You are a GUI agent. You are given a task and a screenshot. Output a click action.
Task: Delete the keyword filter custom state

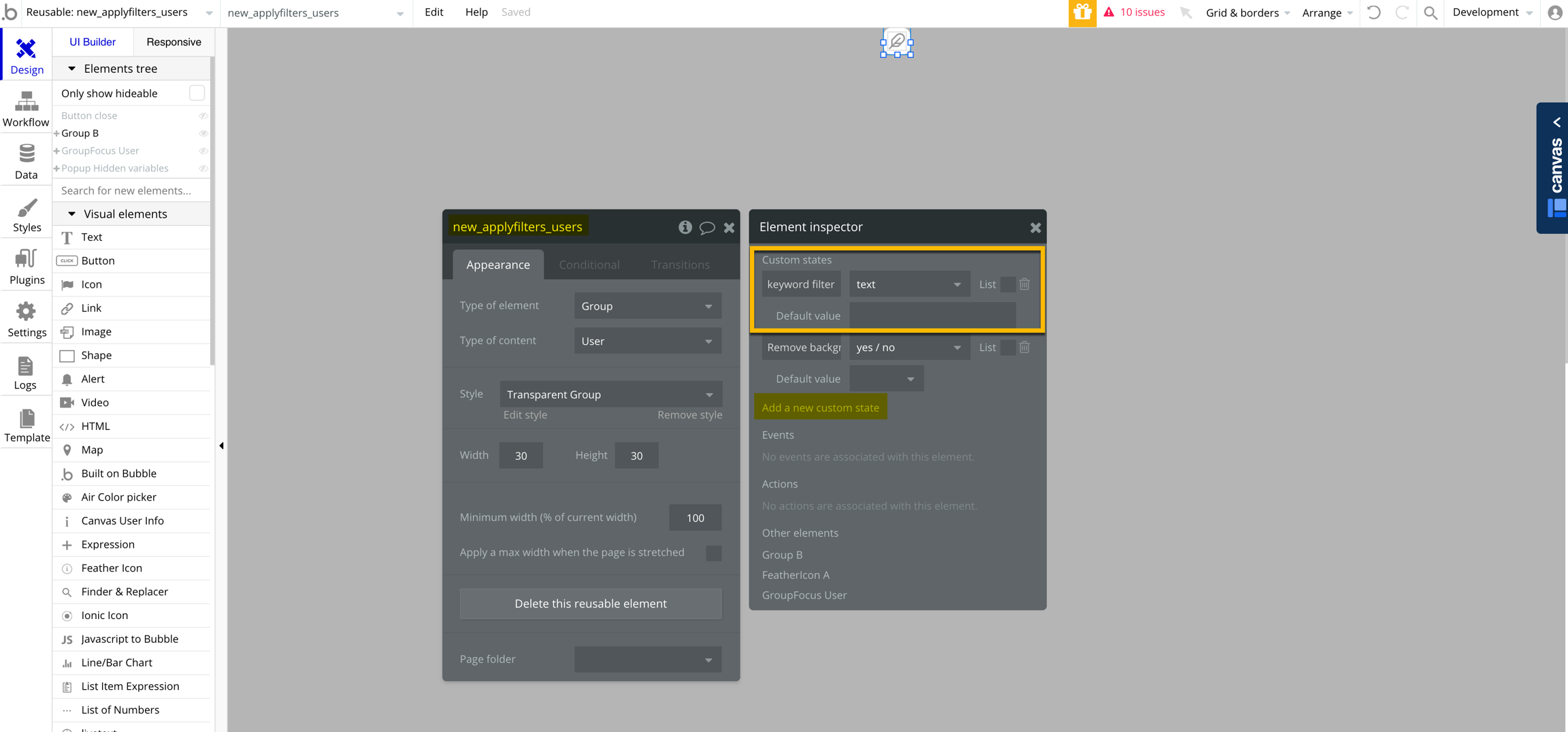[1024, 284]
